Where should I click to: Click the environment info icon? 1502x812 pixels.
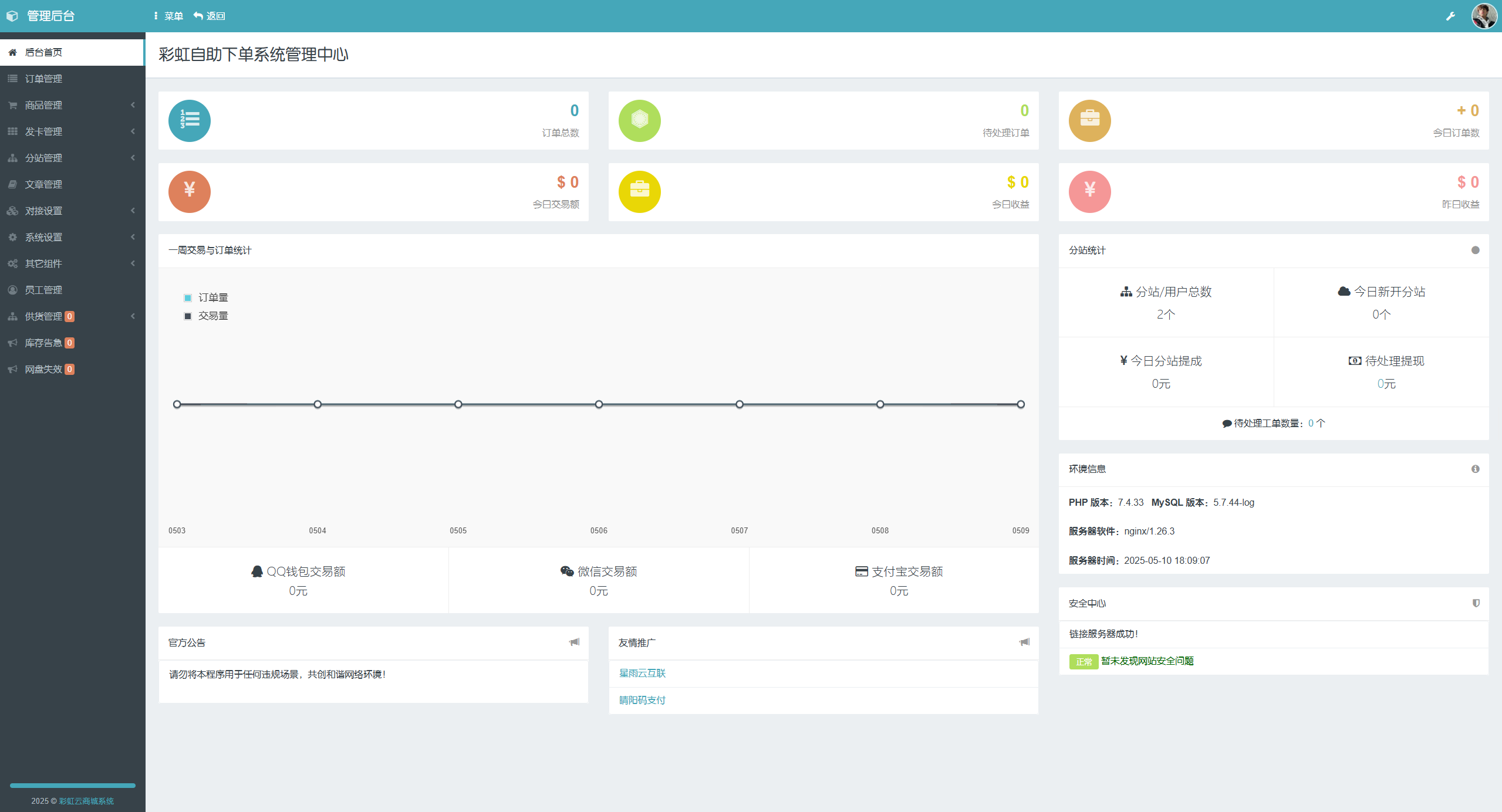click(x=1475, y=469)
